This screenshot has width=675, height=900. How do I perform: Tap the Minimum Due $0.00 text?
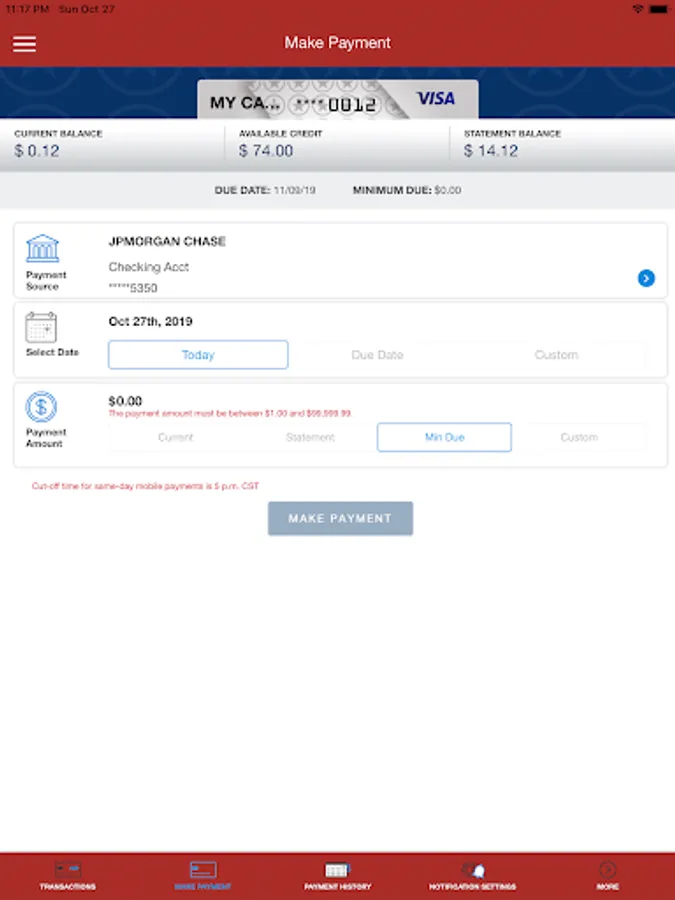coord(407,190)
